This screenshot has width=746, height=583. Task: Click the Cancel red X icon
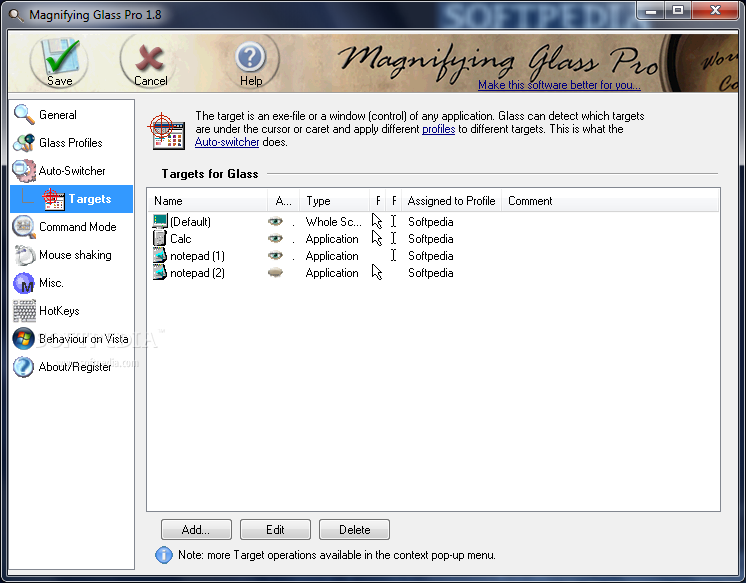(150, 59)
